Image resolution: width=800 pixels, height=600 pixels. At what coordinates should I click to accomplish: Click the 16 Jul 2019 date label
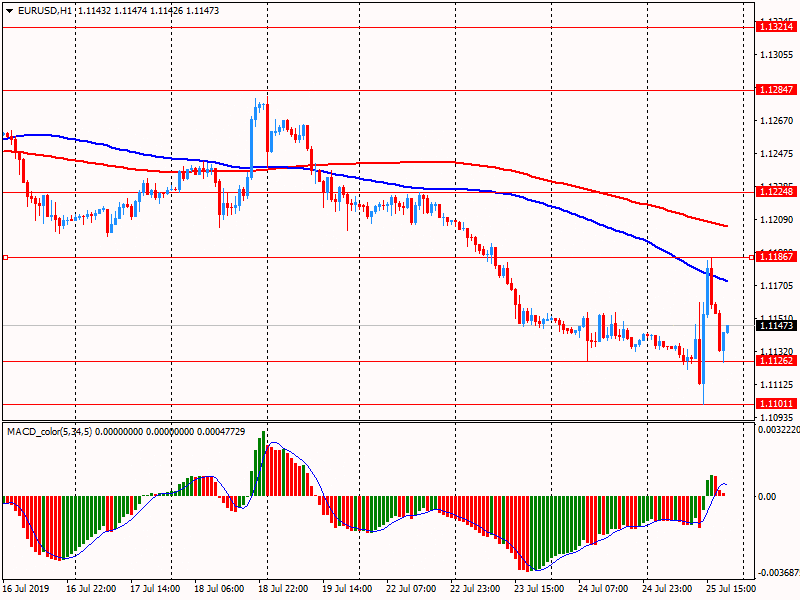pos(26,588)
